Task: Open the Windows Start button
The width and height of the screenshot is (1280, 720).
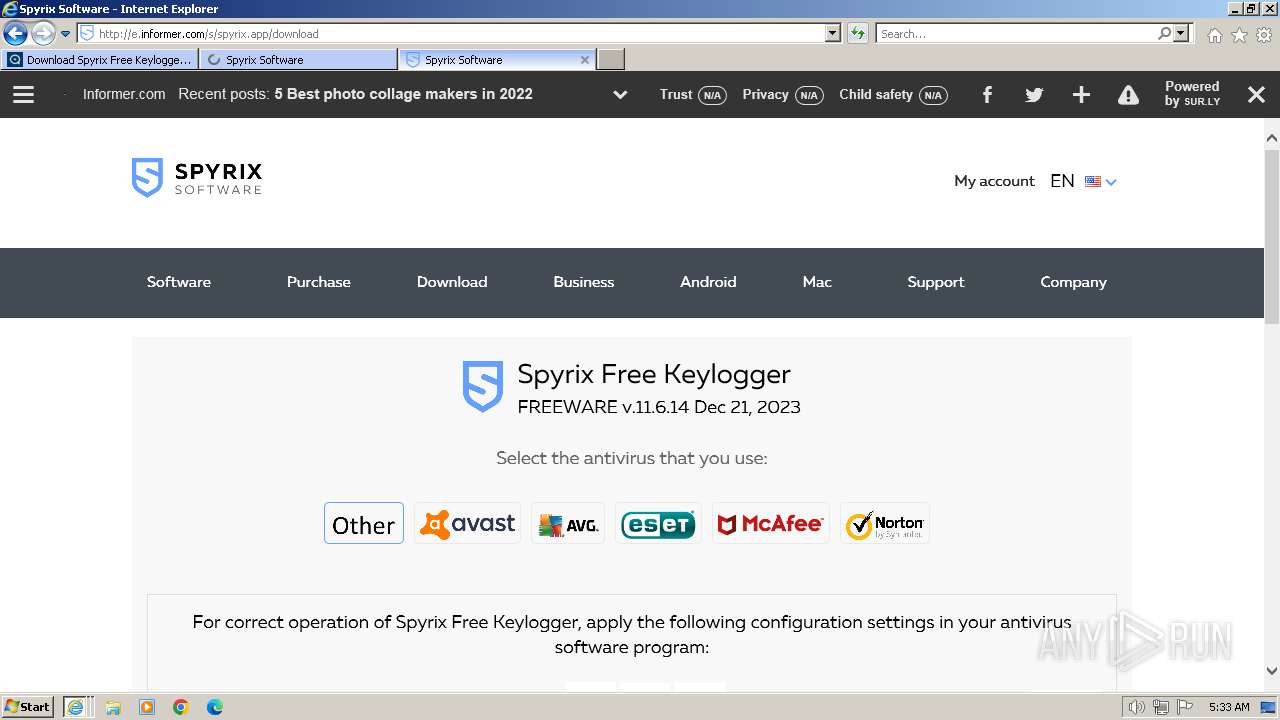Action: [x=28, y=706]
